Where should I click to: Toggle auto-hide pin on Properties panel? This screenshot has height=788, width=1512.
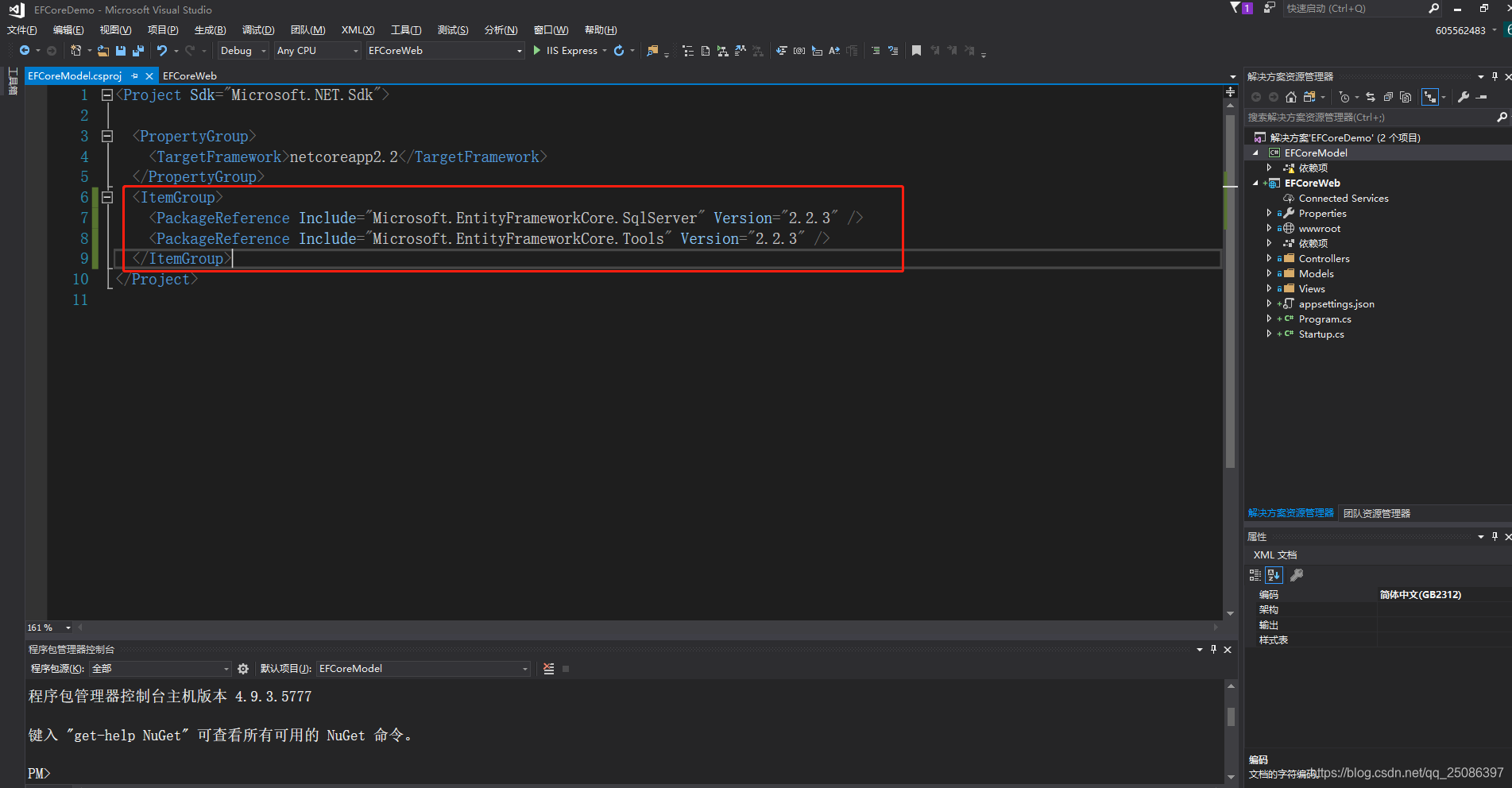click(1495, 537)
